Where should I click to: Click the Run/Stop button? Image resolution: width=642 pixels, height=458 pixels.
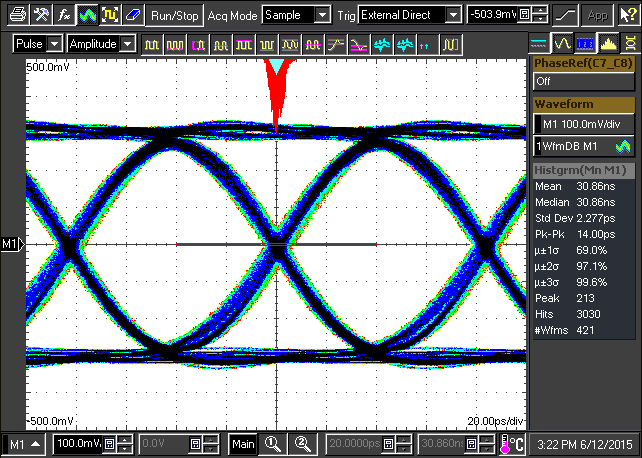point(175,16)
